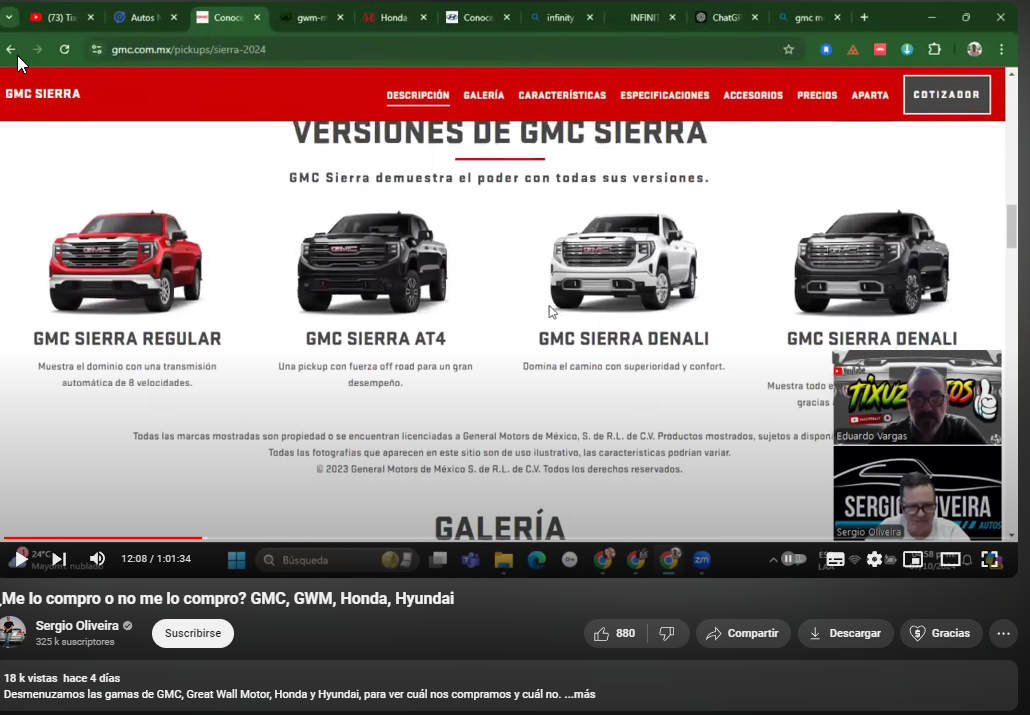Image resolution: width=1030 pixels, height=715 pixels.
Task: Click the GMC SIERRA AT4 heading
Action: 376,338
